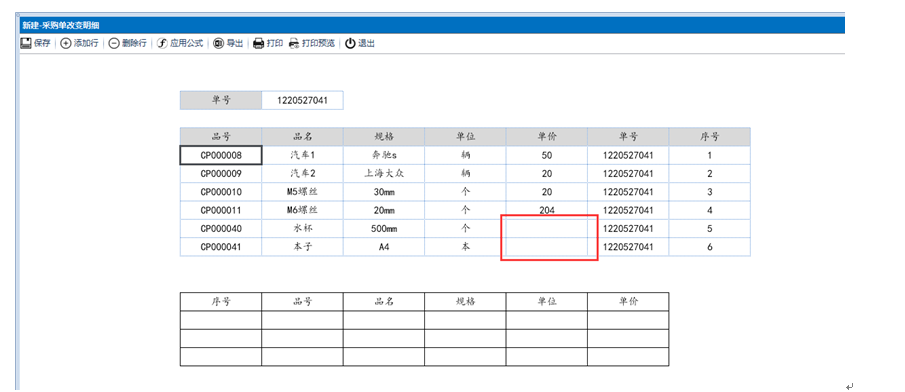Click the 本子 cell
The width and height of the screenshot is (905, 392).
point(302,247)
